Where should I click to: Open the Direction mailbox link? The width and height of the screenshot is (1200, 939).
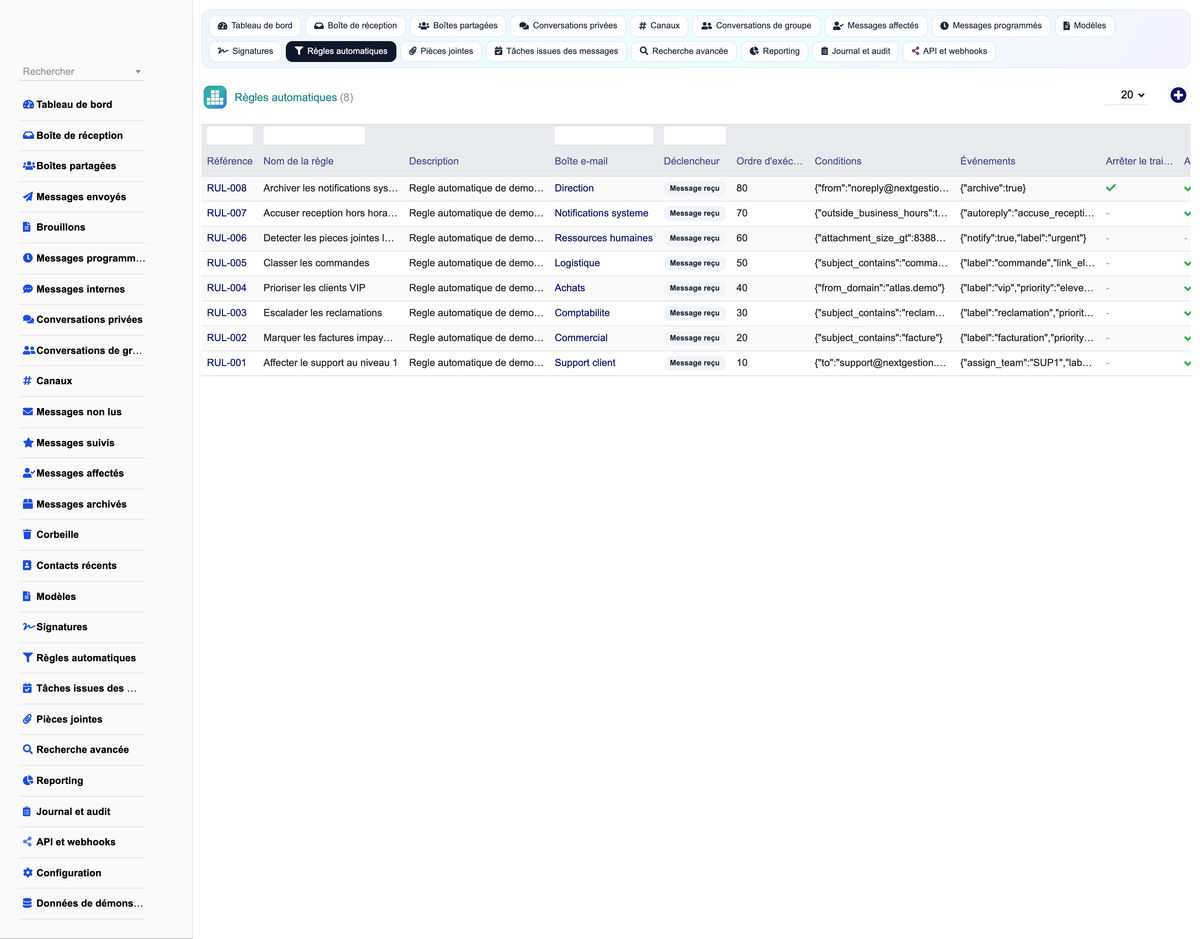pyautogui.click(x=574, y=188)
